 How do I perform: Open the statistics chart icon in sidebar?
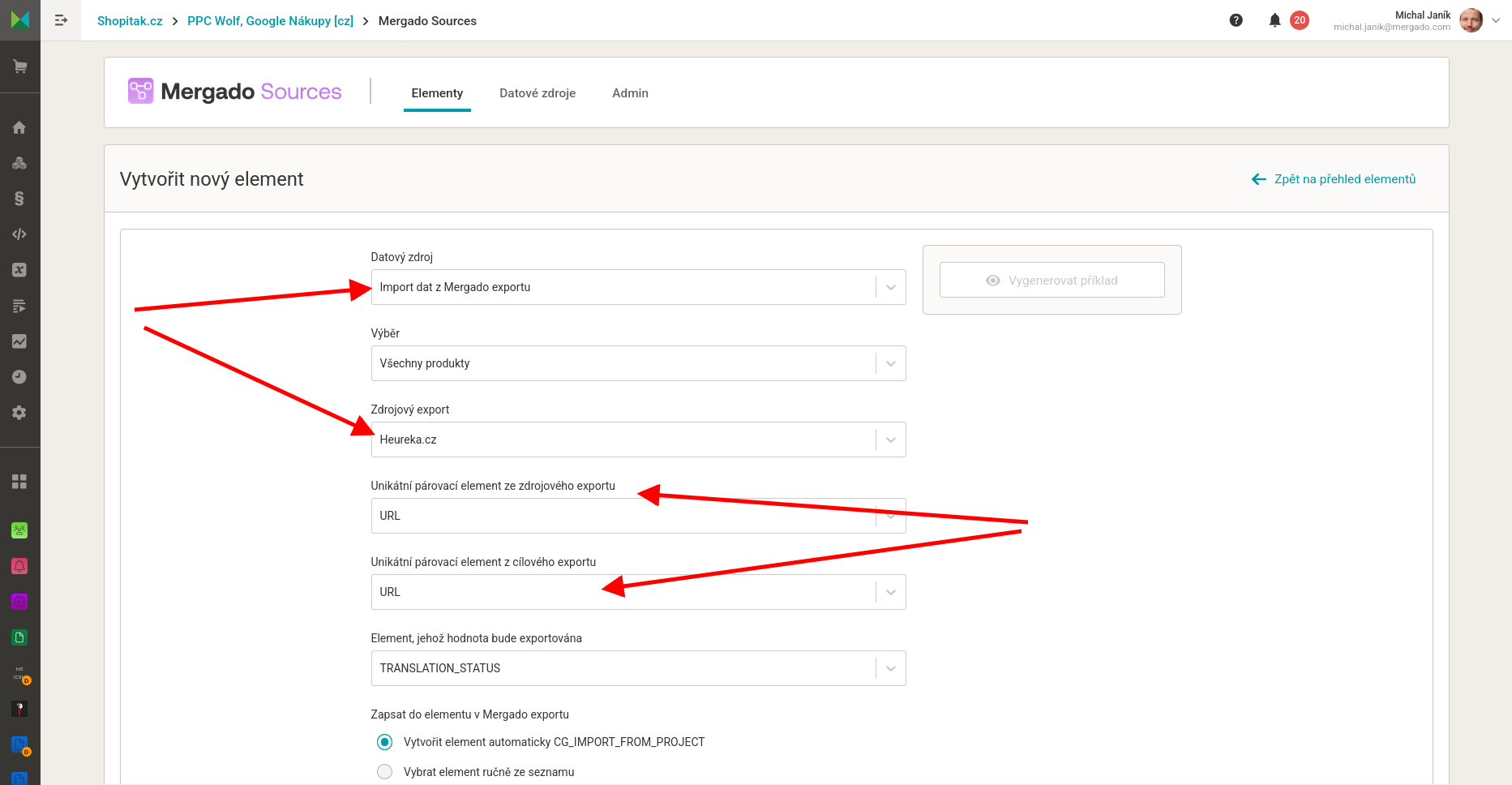point(19,341)
